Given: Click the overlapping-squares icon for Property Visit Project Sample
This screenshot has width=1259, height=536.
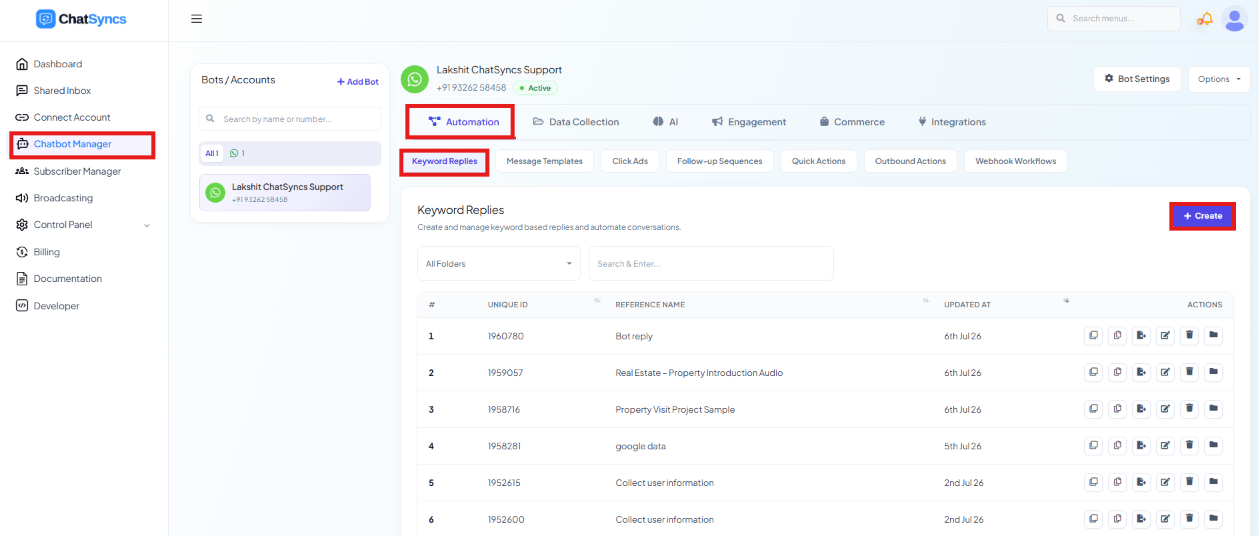Looking at the screenshot, I should [x=1093, y=409].
